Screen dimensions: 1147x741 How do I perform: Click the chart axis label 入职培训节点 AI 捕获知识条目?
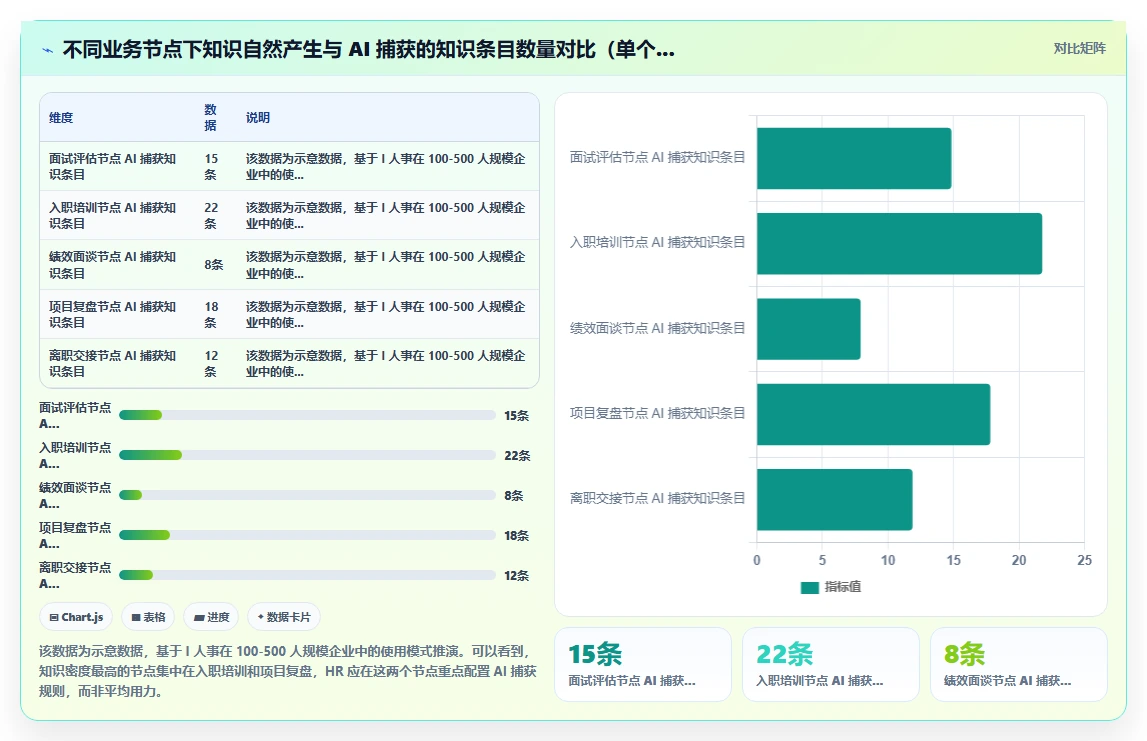[657, 242]
